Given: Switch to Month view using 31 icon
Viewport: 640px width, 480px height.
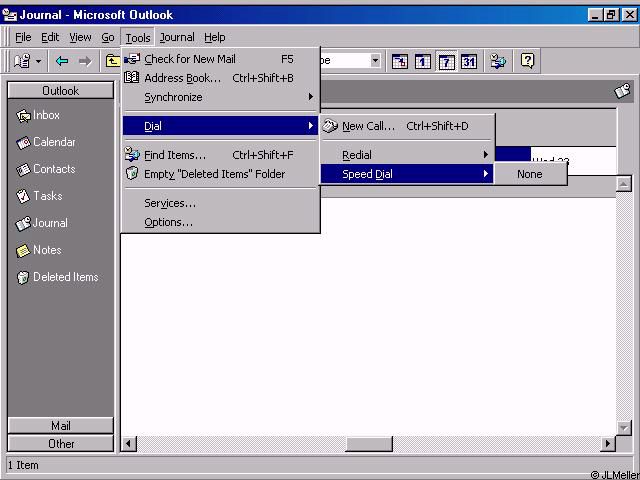Looking at the screenshot, I should click(x=469, y=61).
